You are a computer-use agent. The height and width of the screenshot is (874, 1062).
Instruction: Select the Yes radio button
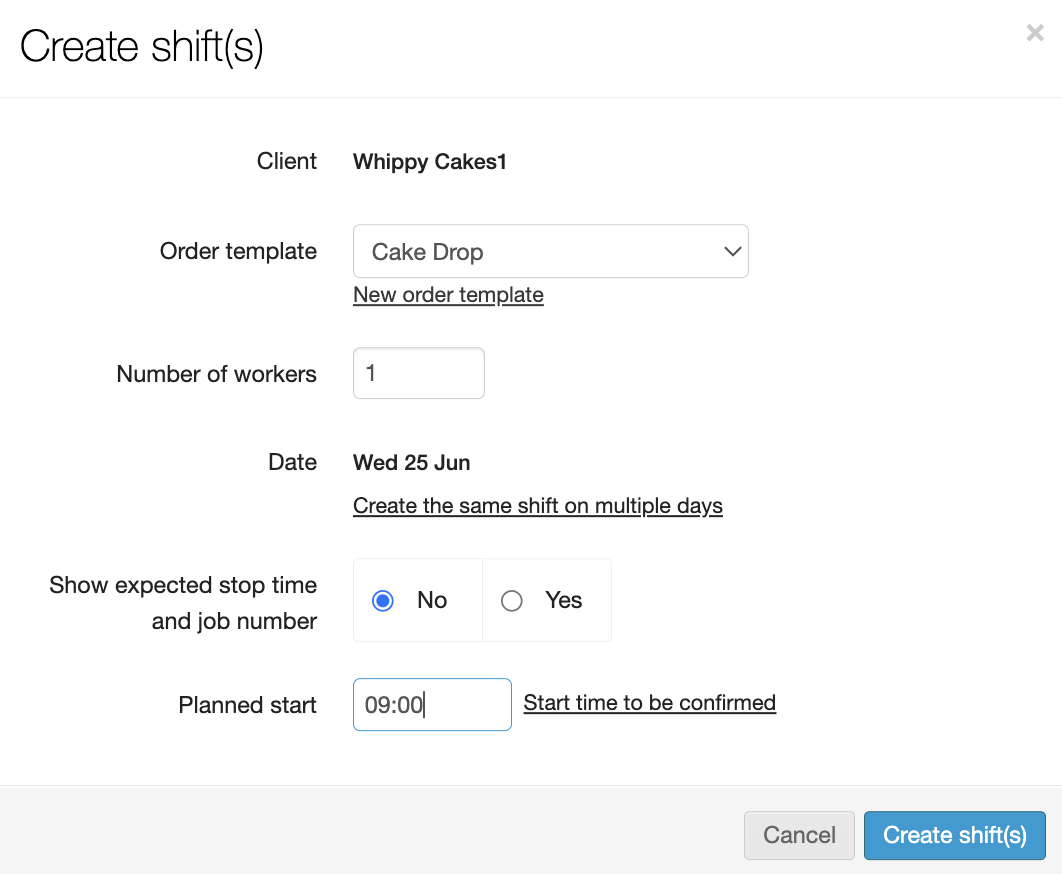click(x=512, y=601)
